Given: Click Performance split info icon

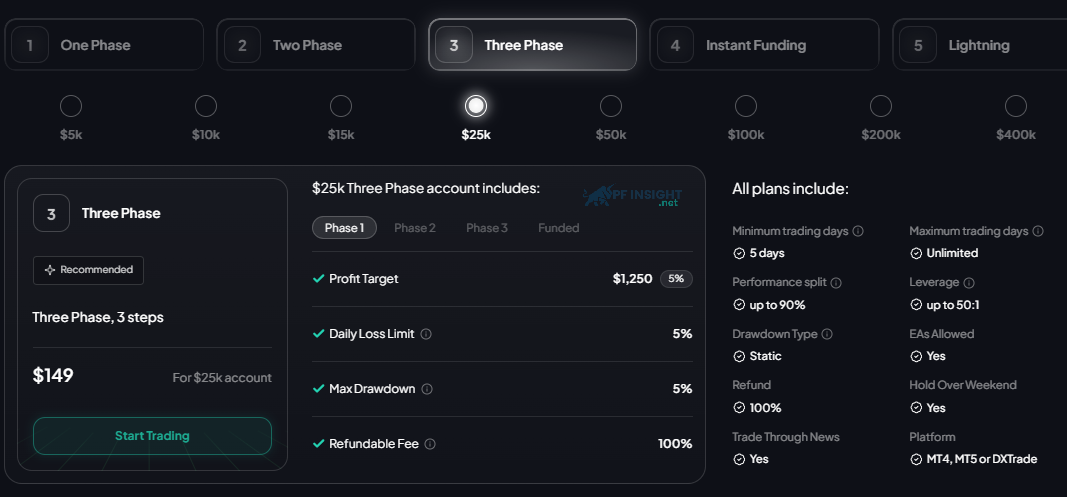Looking at the screenshot, I should 836,283.
